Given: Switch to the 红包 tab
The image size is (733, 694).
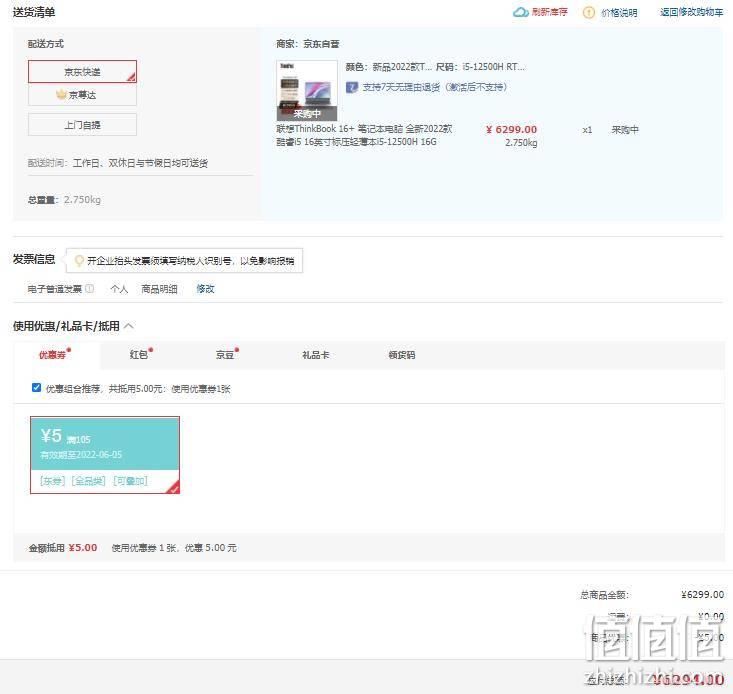Looking at the screenshot, I should coord(139,355).
